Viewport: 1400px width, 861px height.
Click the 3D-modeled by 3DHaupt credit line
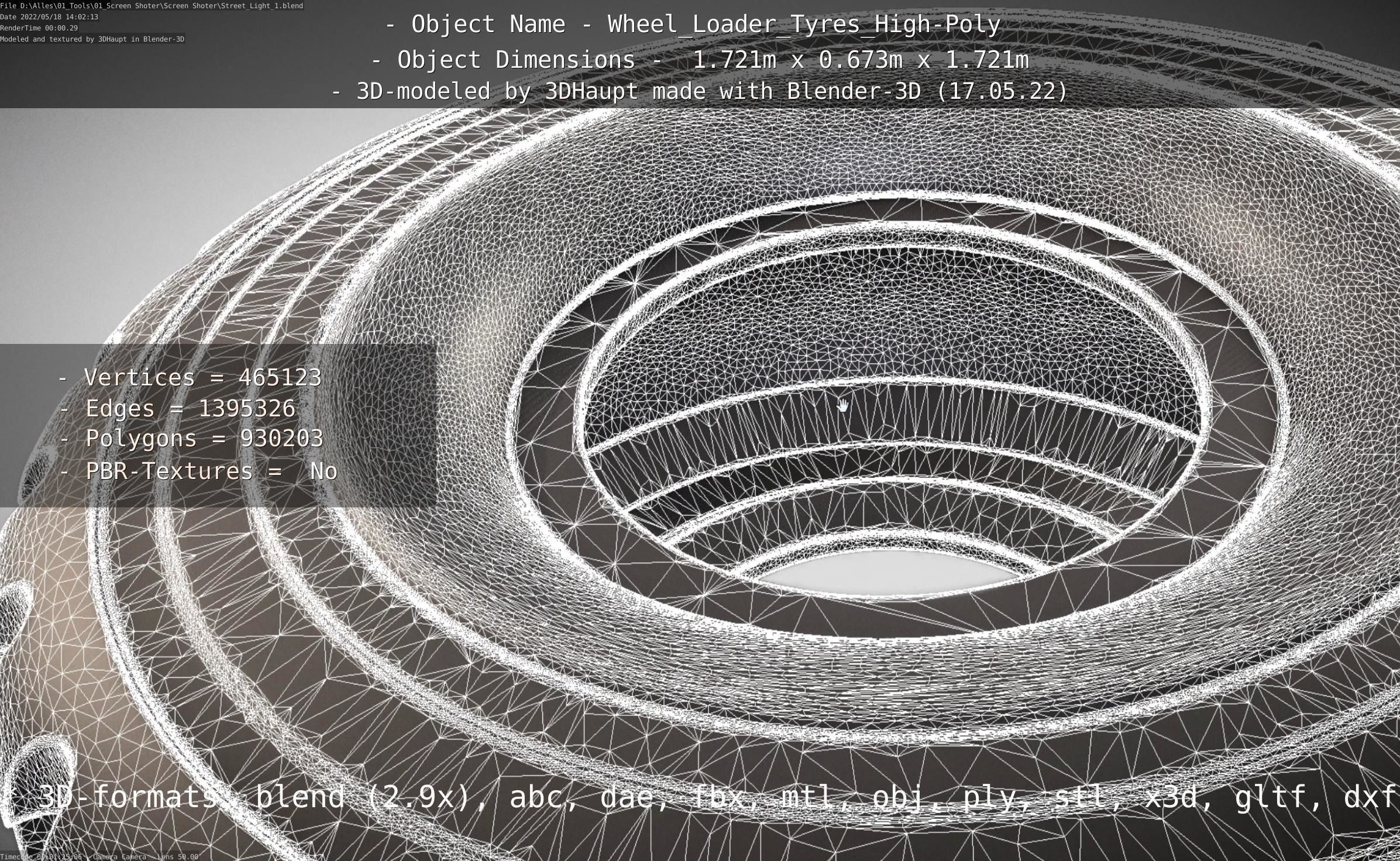click(700, 91)
